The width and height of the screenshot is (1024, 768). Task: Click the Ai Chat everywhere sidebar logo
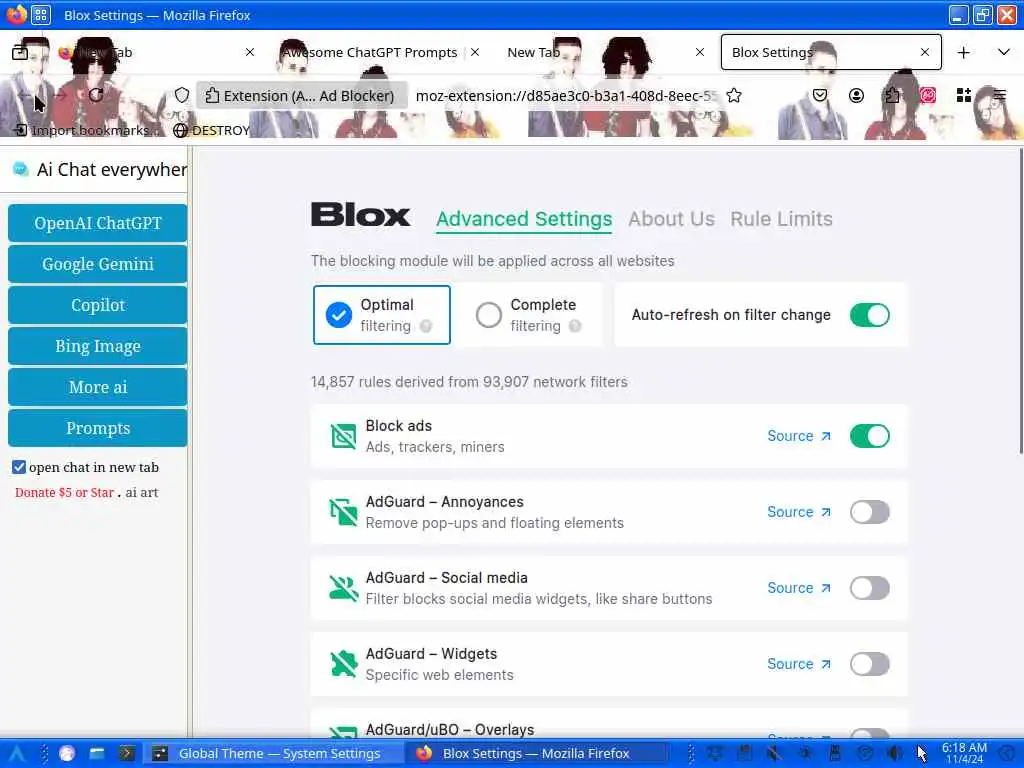coord(20,170)
